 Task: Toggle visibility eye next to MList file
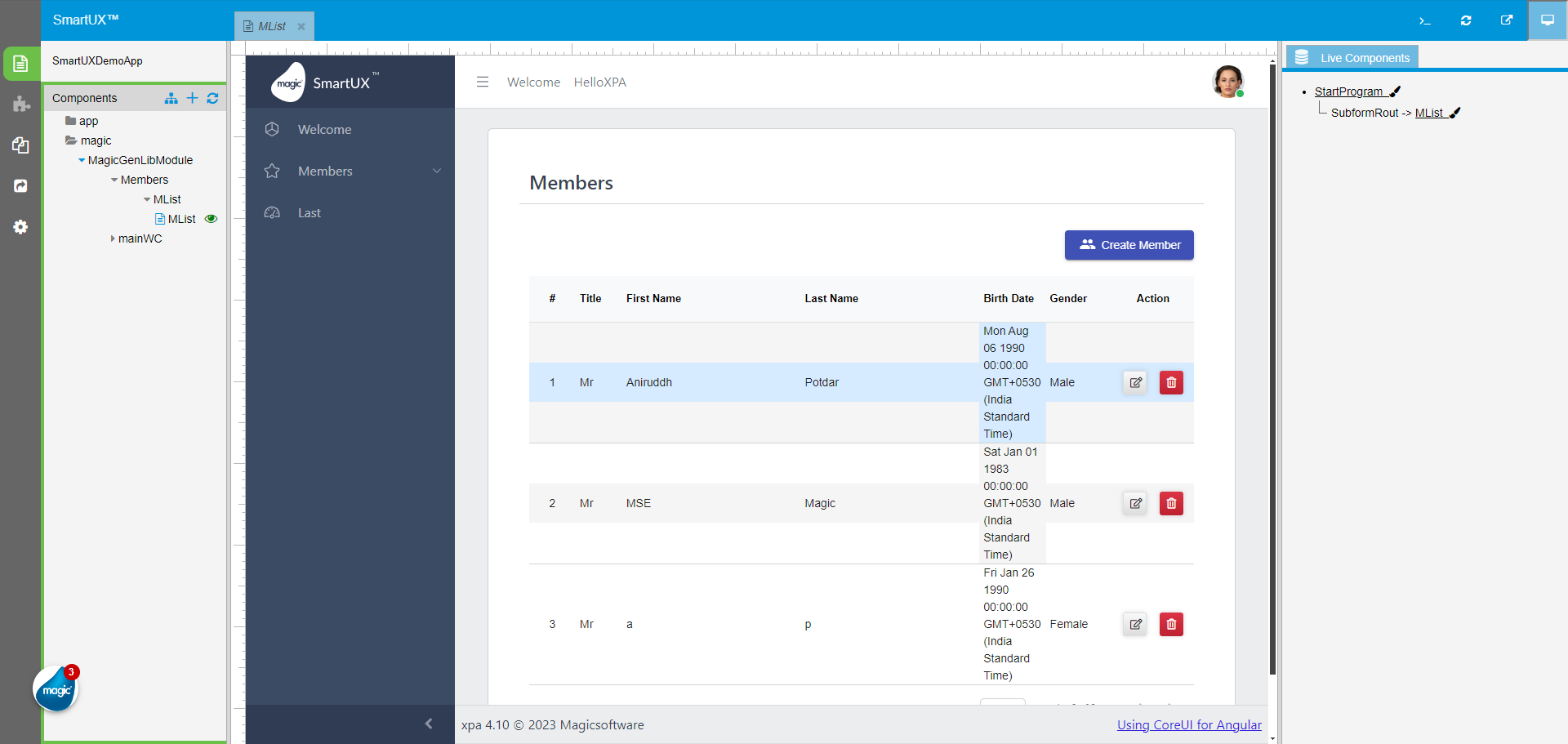(211, 219)
